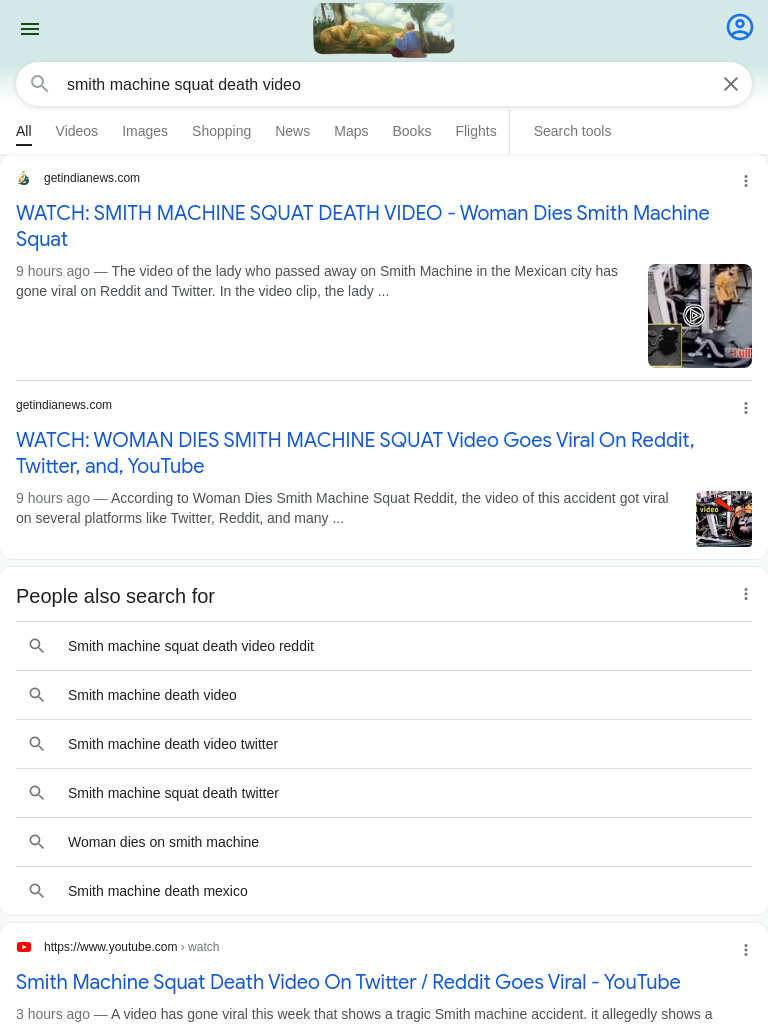This screenshot has height=1024, width=768.
Task: Clear the search query with X icon
Action: pyautogui.click(x=731, y=84)
